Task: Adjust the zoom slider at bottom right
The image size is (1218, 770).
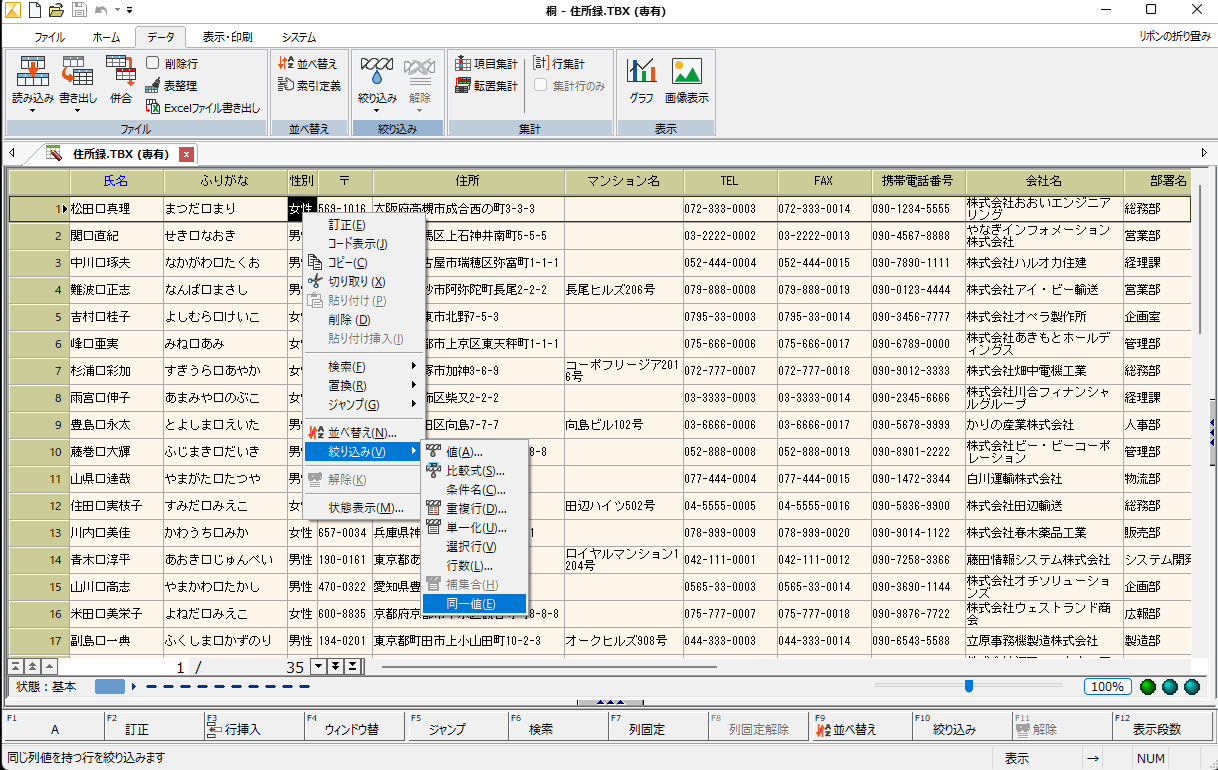Action: [x=968, y=687]
